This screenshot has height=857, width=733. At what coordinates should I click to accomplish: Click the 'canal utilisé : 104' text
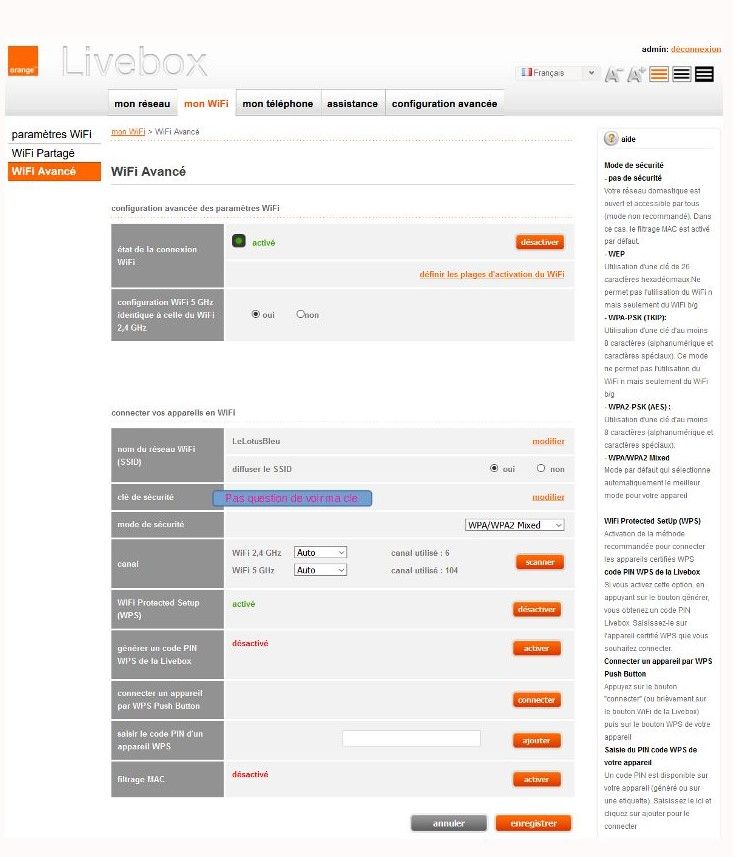pyautogui.click(x=425, y=571)
